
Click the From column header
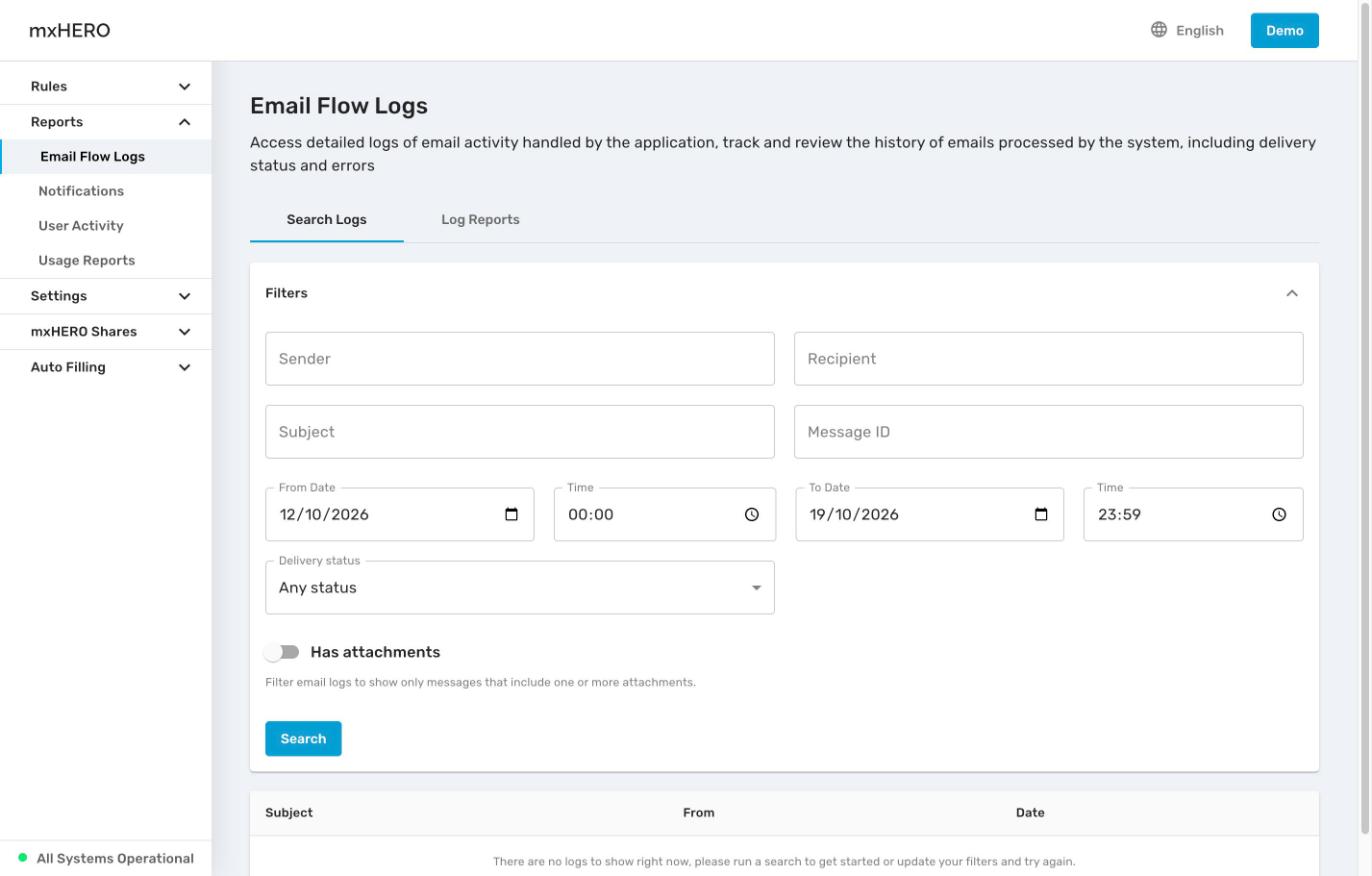tap(699, 813)
